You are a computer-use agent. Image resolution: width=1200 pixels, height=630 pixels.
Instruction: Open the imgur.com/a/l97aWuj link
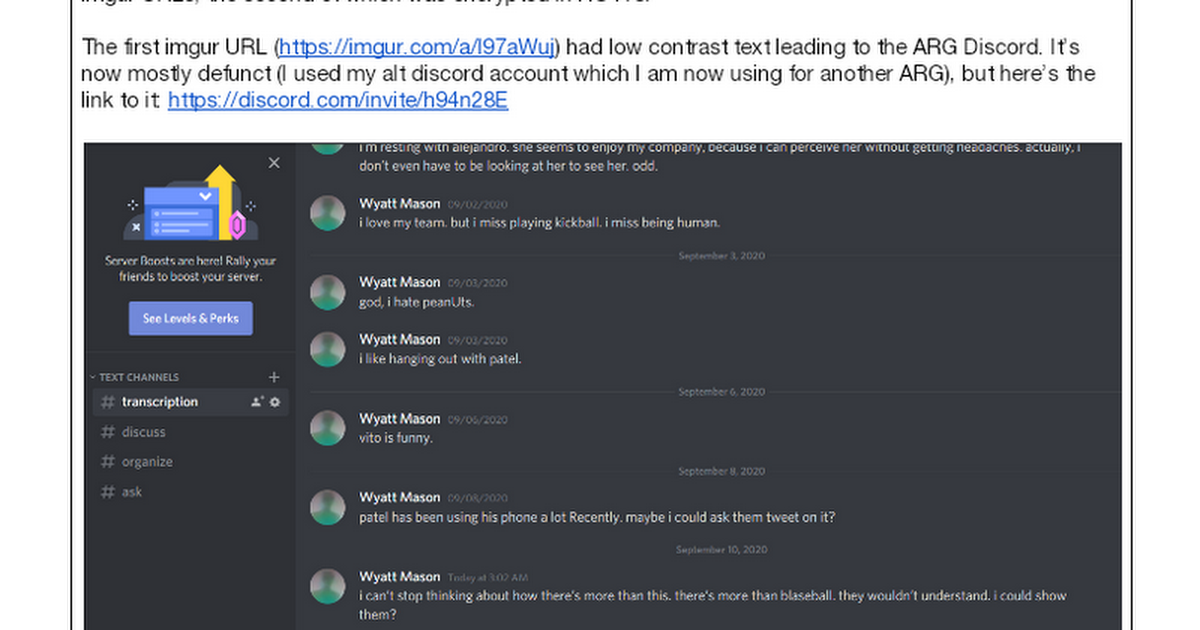pos(418,47)
